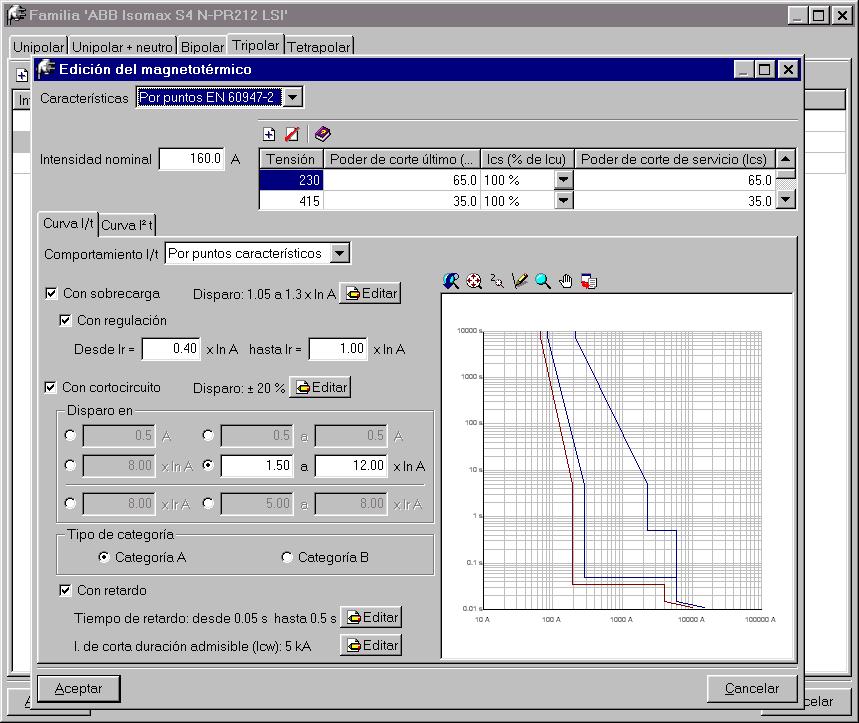Viewport: 859px width, 723px height.
Task: Click Editar for Tiempo de retardo
Action: click(x=371, y=618)
